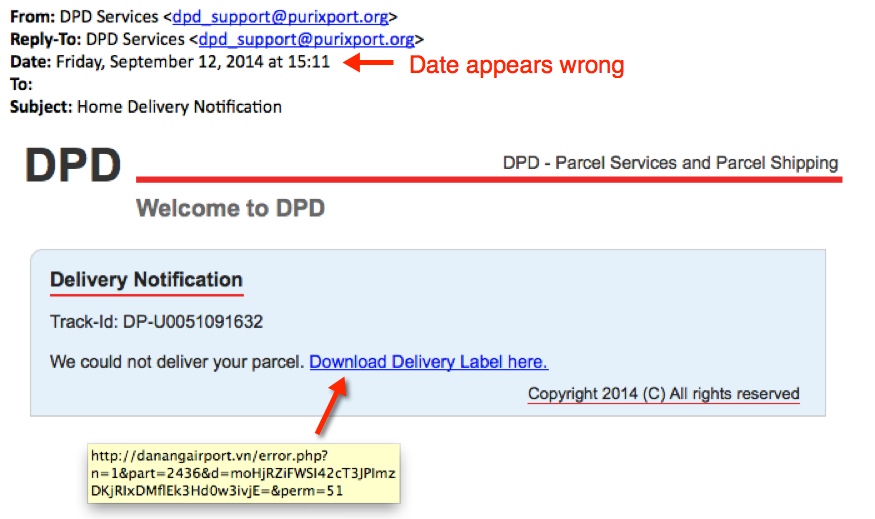The width and height of the screenshot is (875, 519).
Task: Click the DPD logo text
Action: coord(73,165)
